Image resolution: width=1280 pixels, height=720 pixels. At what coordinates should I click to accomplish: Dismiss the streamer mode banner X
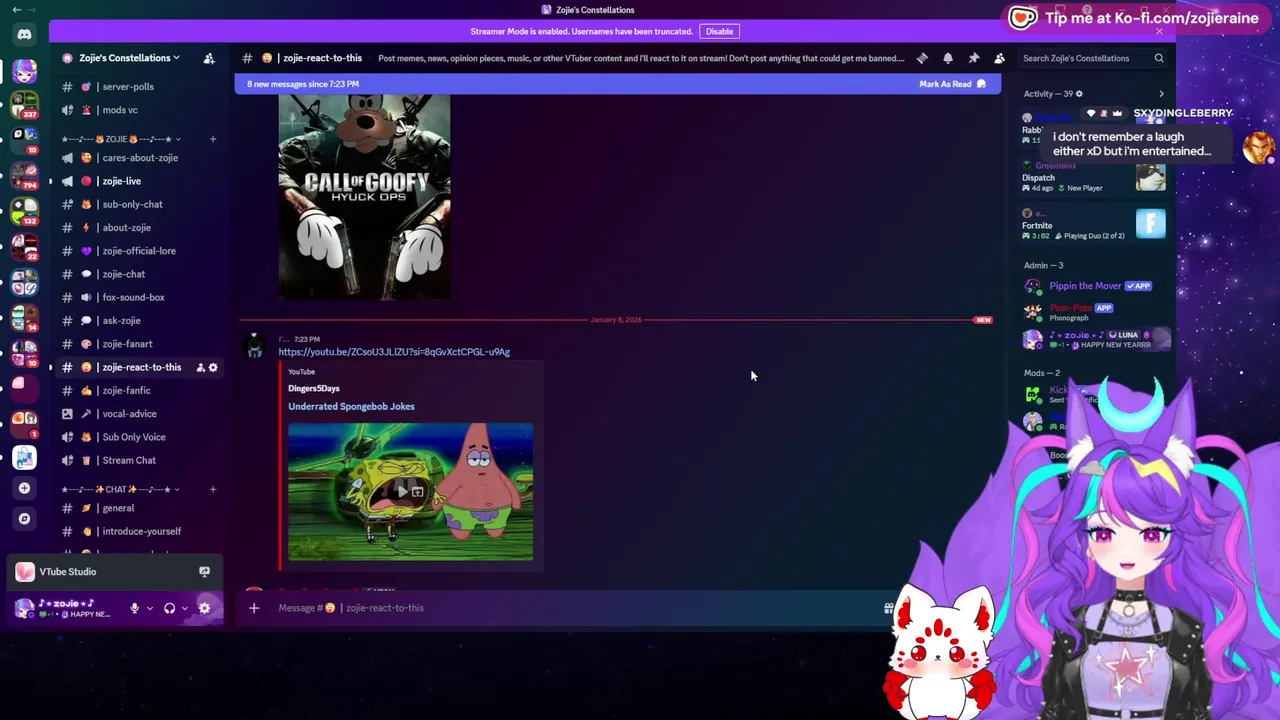(1159, 31)
